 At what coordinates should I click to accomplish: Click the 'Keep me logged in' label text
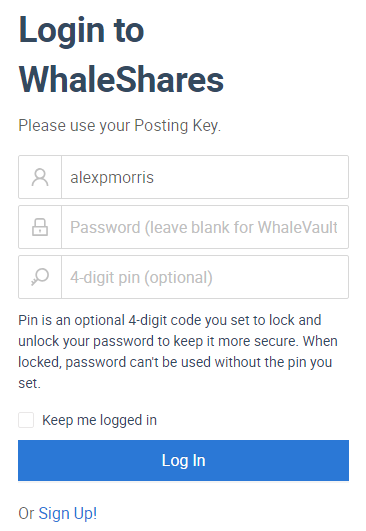pyautogui.click(x=99, y=420)
